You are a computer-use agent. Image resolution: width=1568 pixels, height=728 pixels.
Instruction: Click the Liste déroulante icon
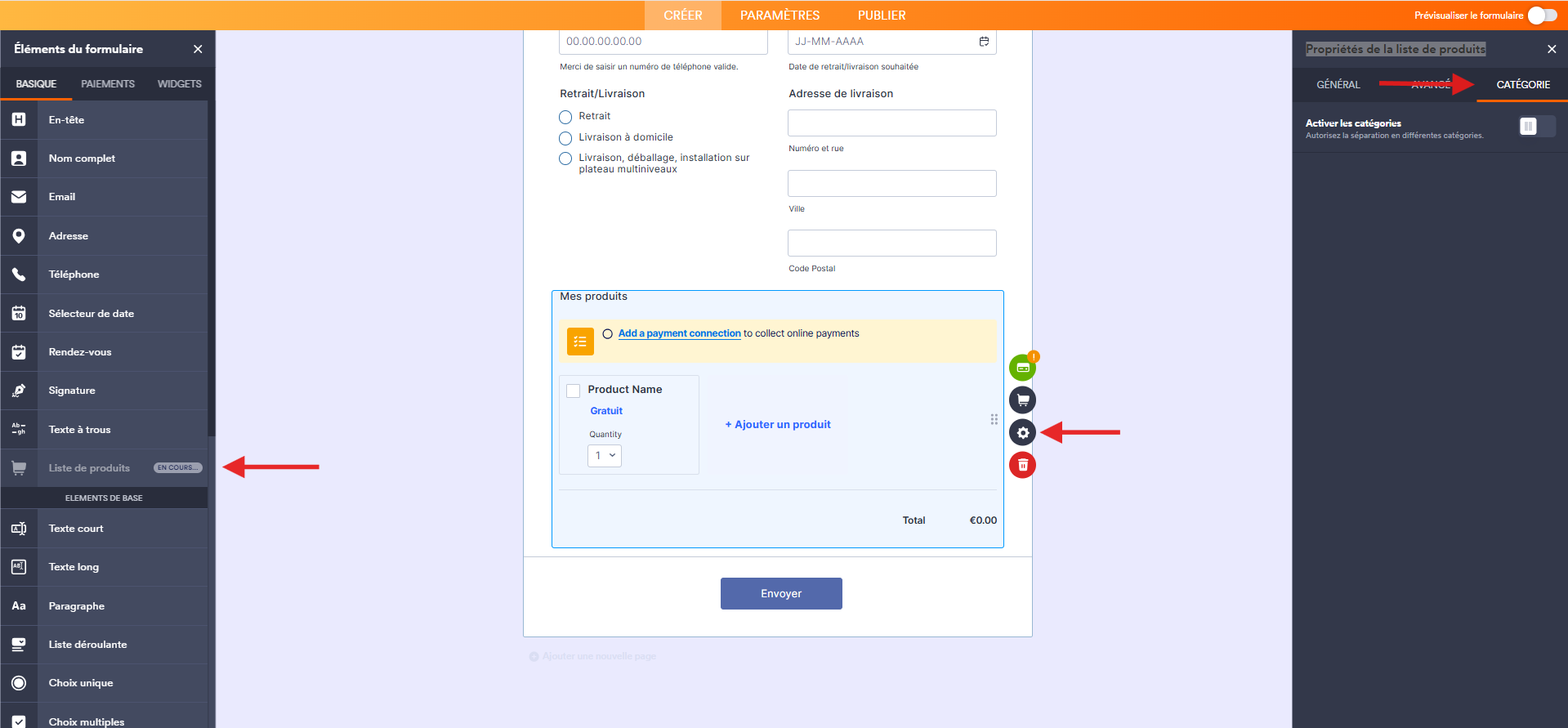[x=19, y=645]
